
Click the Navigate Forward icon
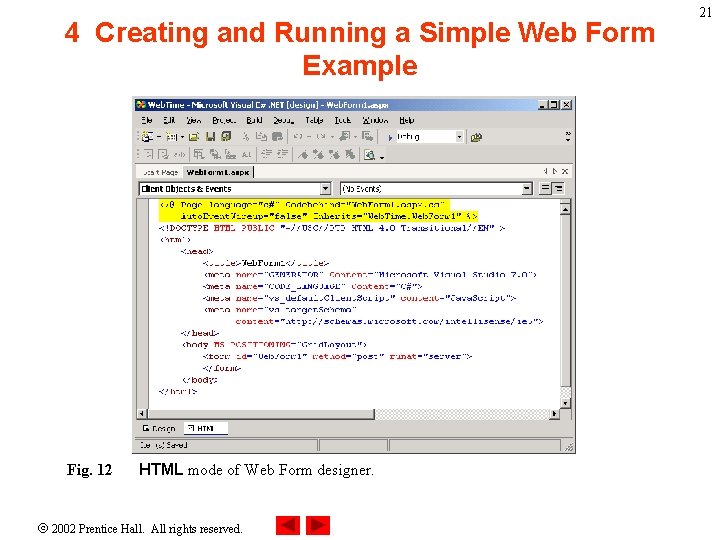pyautogui.click(x=367, y=136)
